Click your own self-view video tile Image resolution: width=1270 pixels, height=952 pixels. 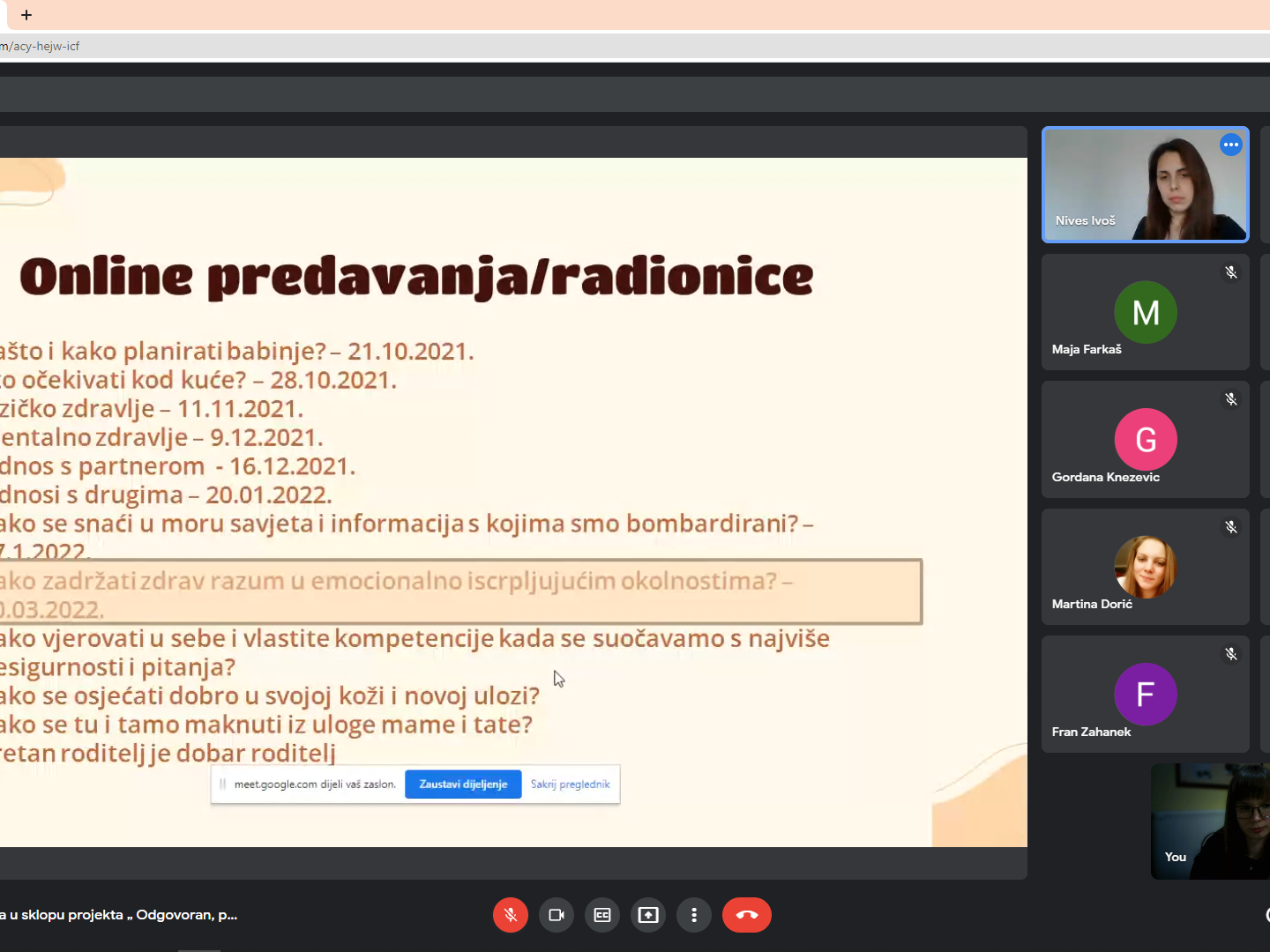[x=1210, y=822]
